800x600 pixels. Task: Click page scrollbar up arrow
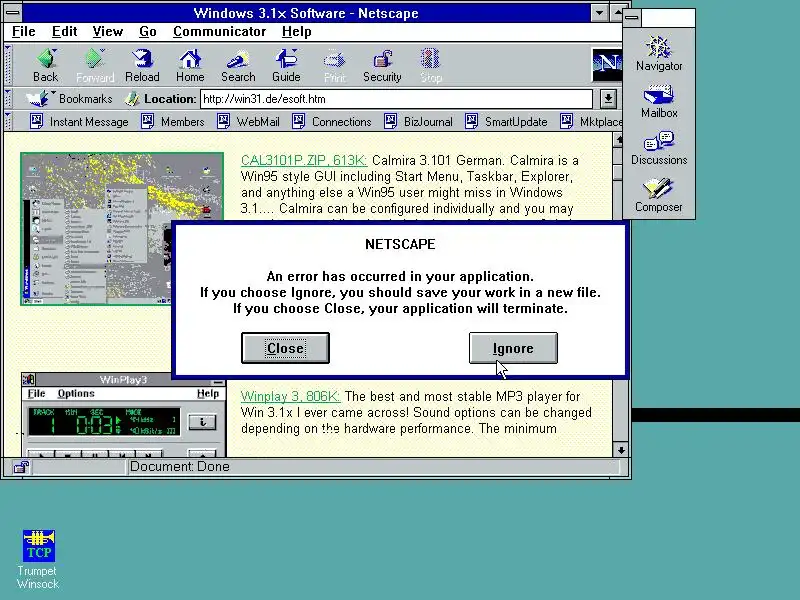click(619, 139)
